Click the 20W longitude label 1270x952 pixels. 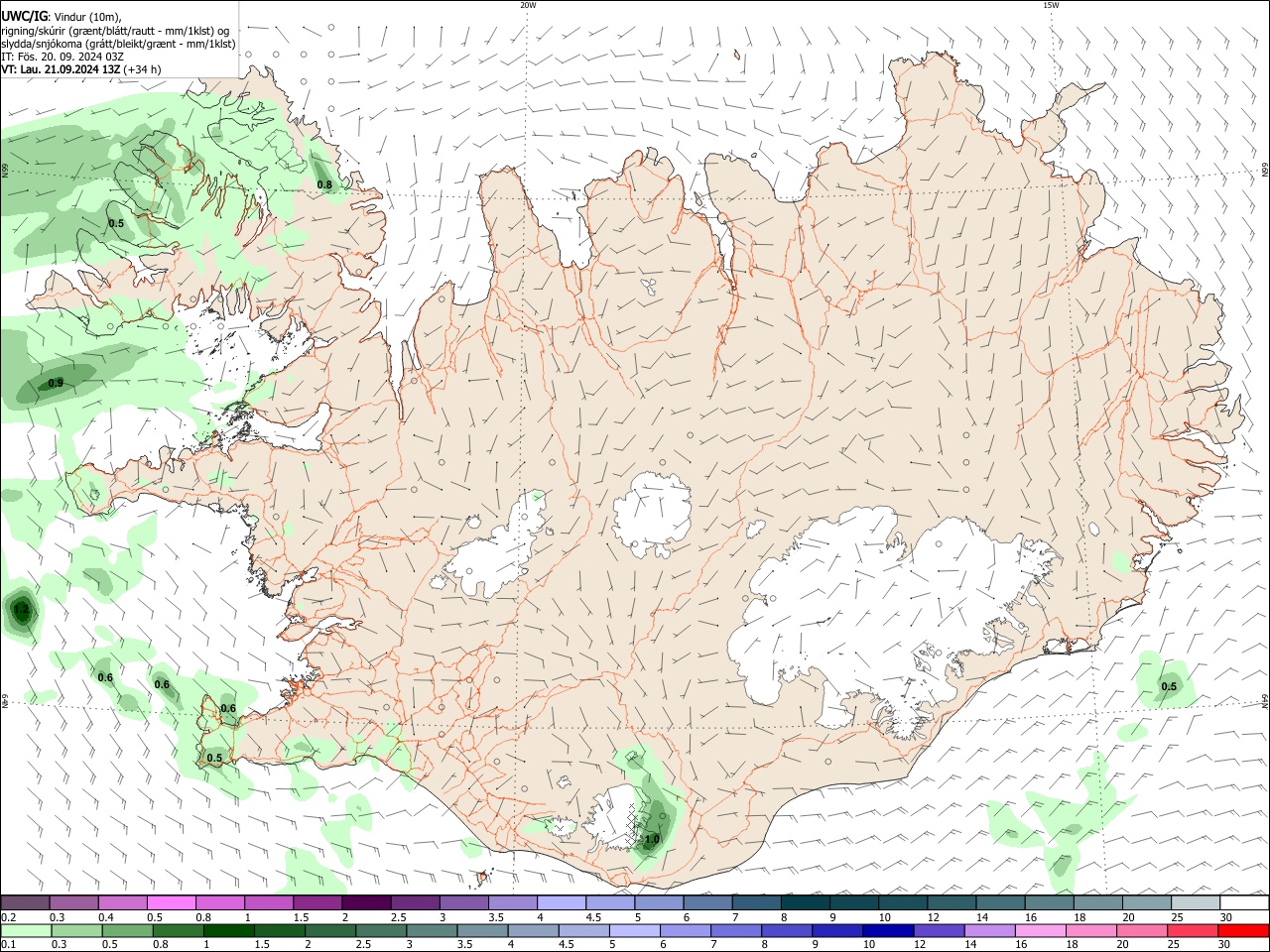coord(528,5)
